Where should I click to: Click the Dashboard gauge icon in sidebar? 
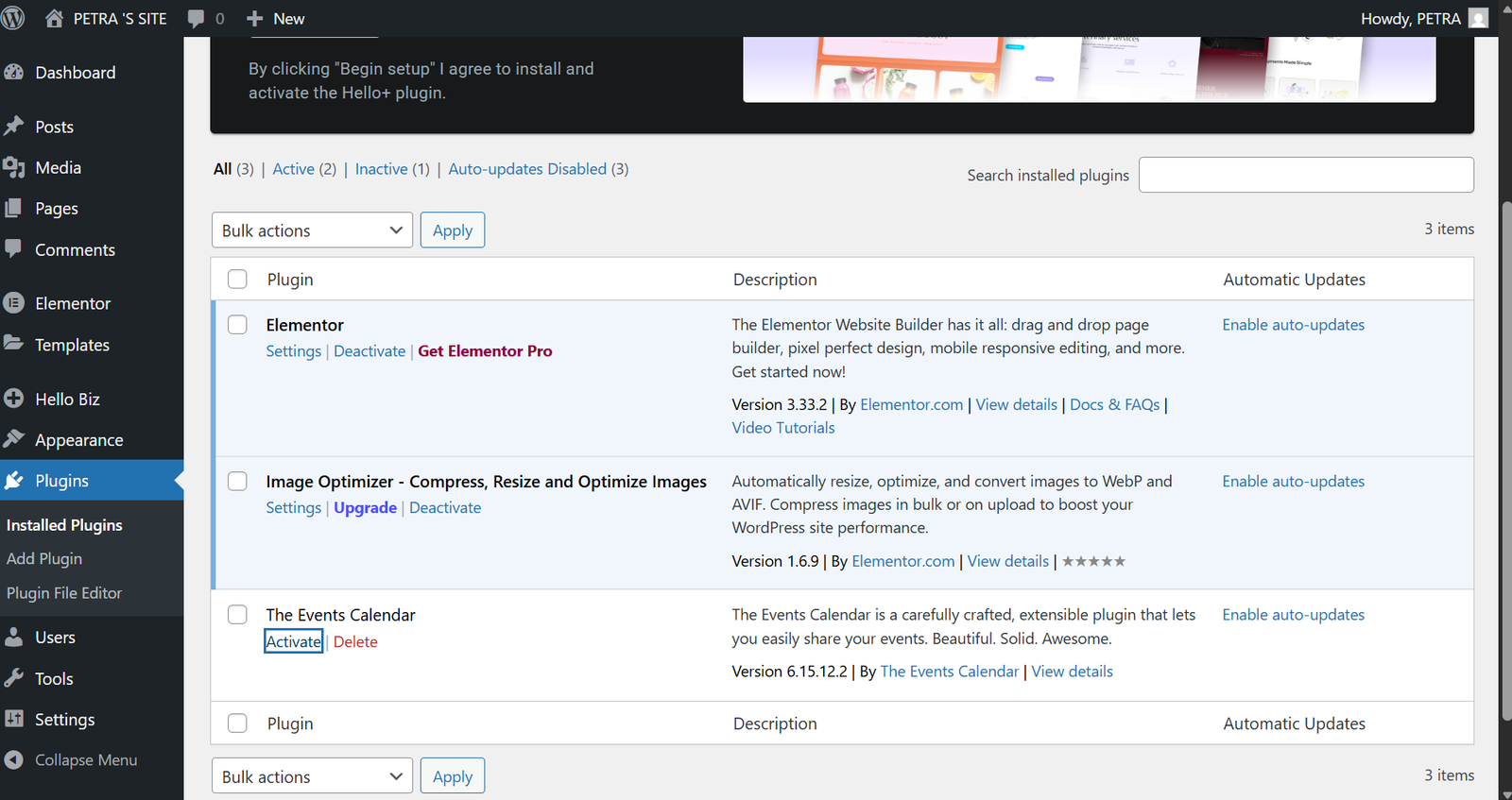14,73
